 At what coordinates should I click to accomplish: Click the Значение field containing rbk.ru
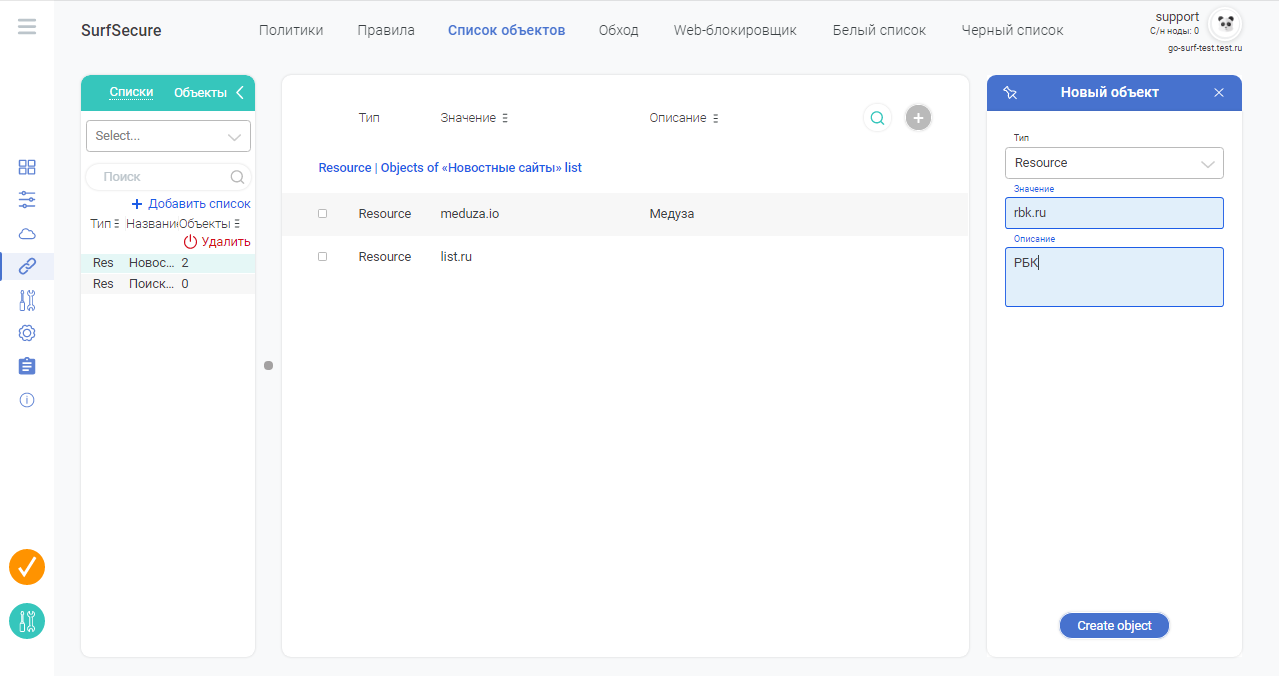coord(1114,213)
